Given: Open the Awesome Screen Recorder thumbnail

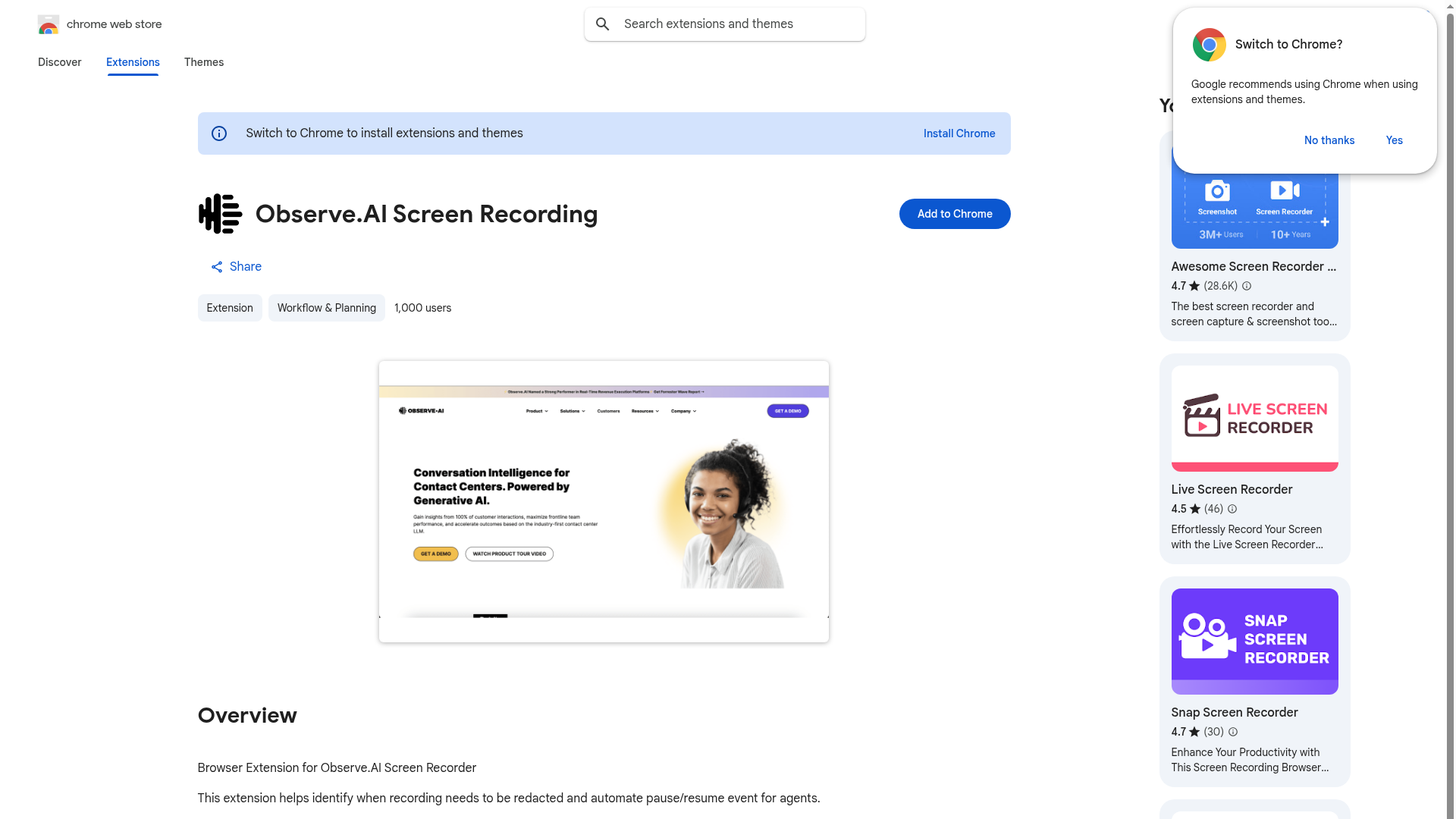Looking at the screenshot, I should pyautogui.click(x=1255, y=206).
